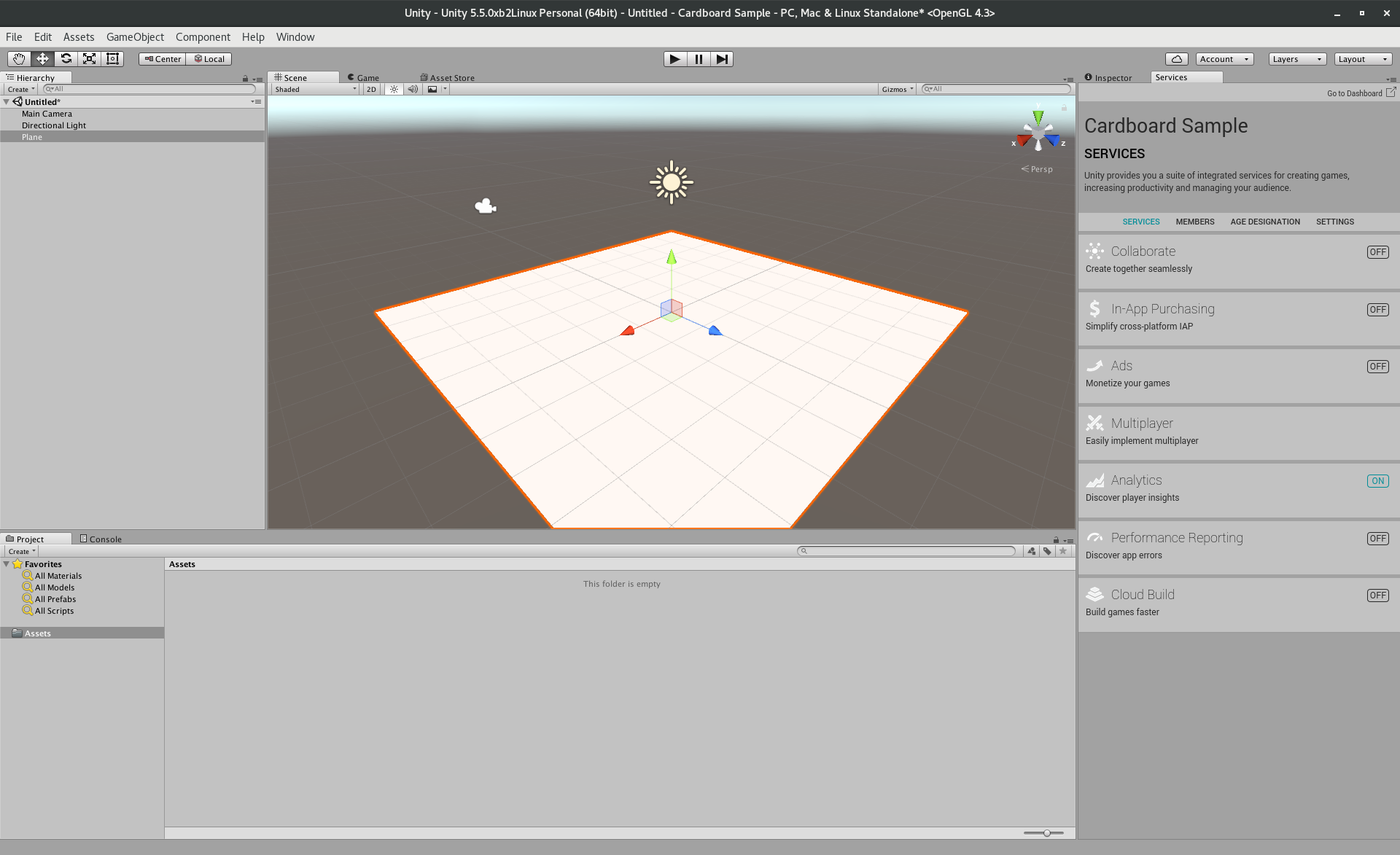
Task: Toggle scene lighting sun icon
Action: [x=394, y=89]
